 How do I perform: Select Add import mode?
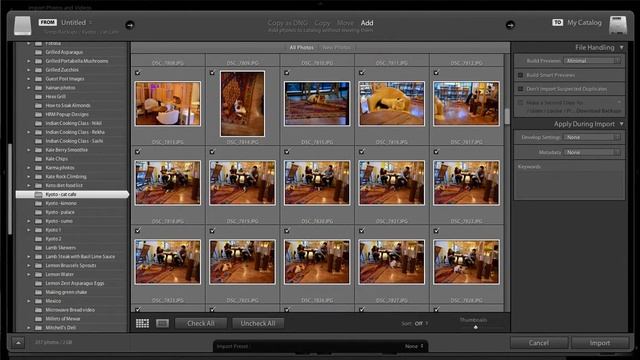click(367, 23)
